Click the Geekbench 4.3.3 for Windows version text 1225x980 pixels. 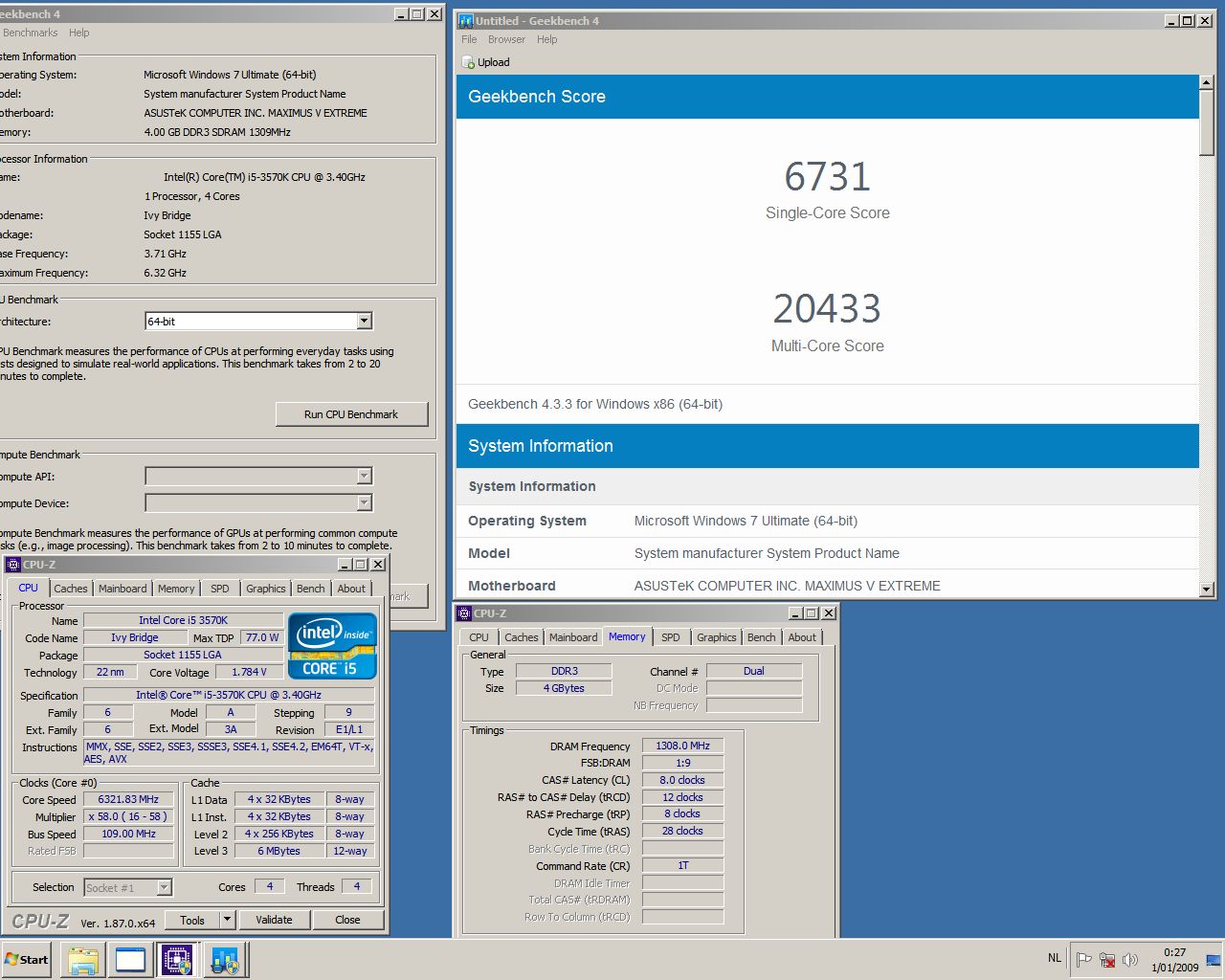coord(595,404)
